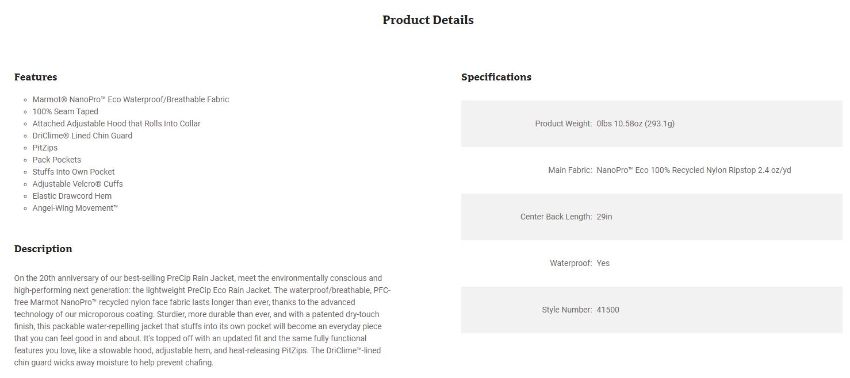Select Stuffs Into Own Pocket item
This screenshot has height=378, width=850.
point(73,171)
